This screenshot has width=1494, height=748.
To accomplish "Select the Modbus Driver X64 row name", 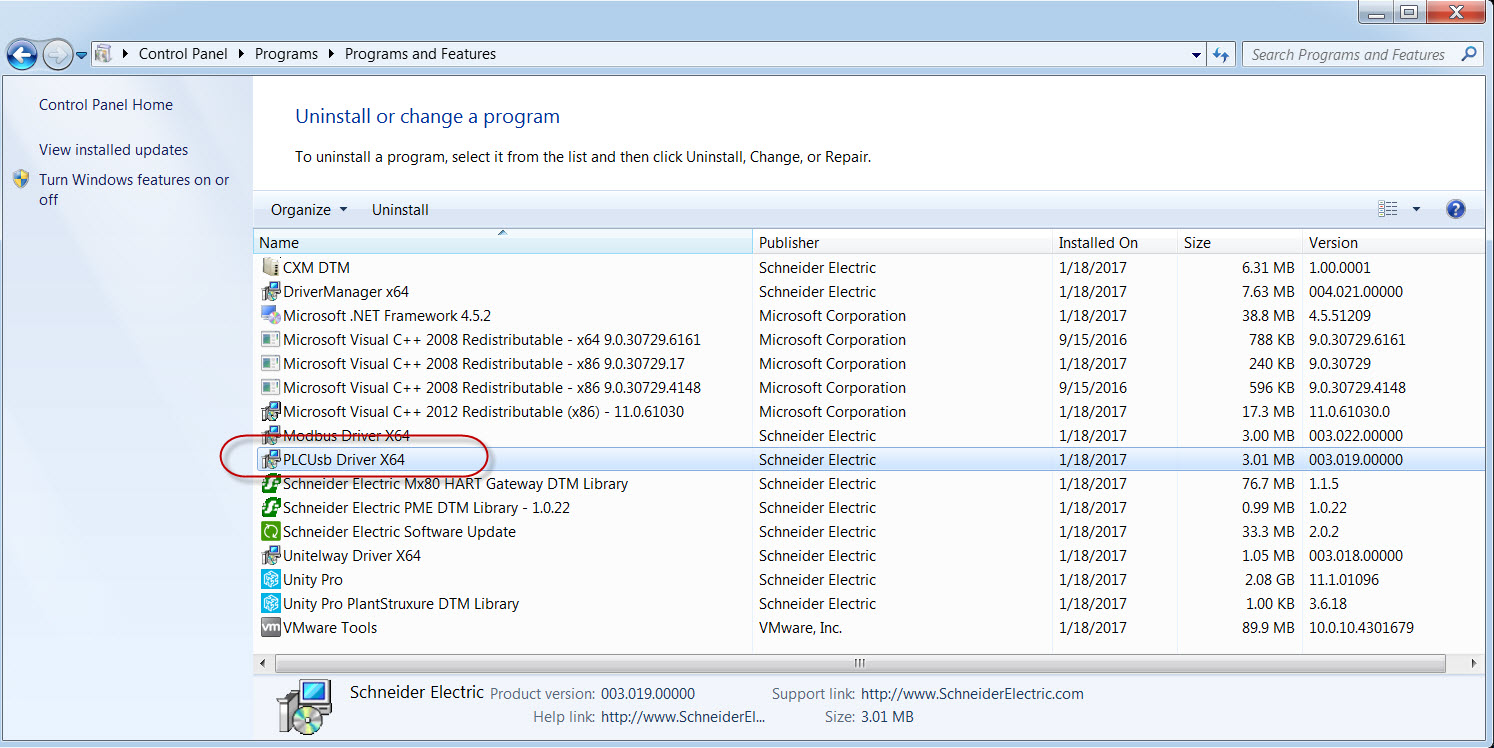I will click(346, 436).
